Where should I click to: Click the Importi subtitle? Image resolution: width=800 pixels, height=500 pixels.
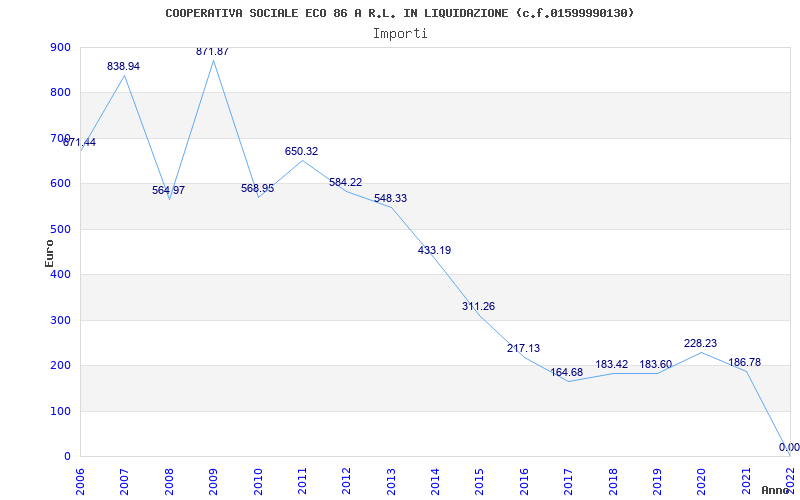400,33
